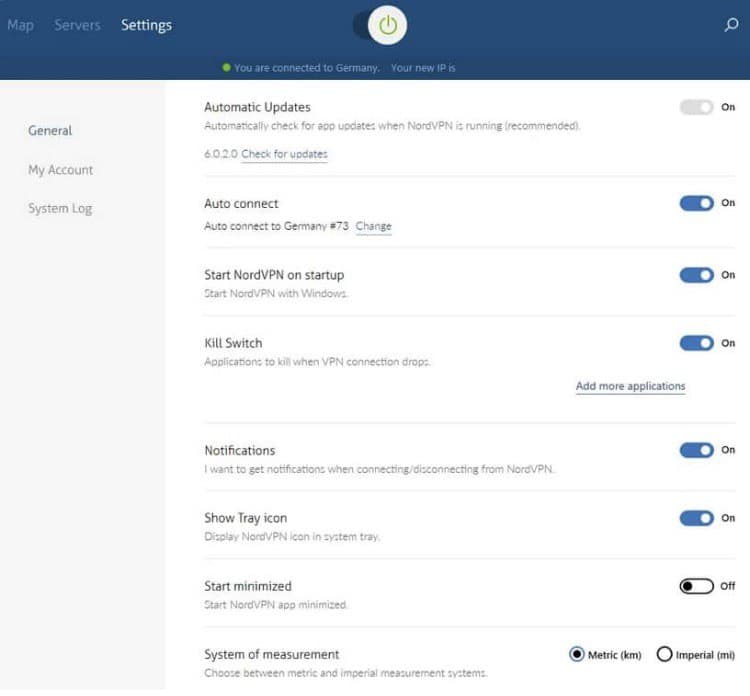Click Add more applications link
Screen dimensions: 750x696
click(630, 386)
